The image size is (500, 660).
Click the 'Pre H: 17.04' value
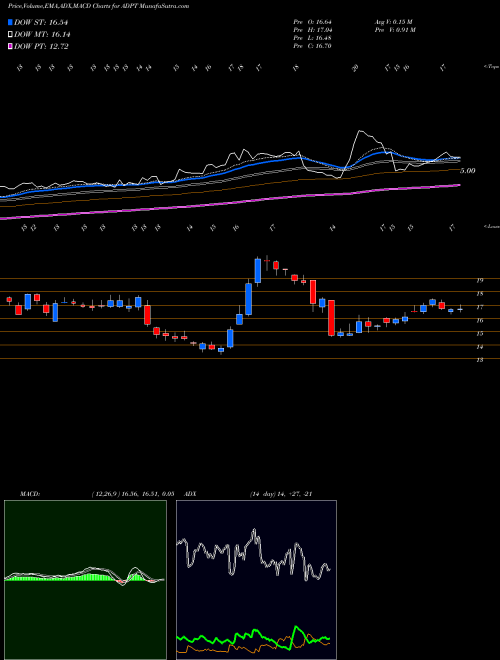point(313,30)
